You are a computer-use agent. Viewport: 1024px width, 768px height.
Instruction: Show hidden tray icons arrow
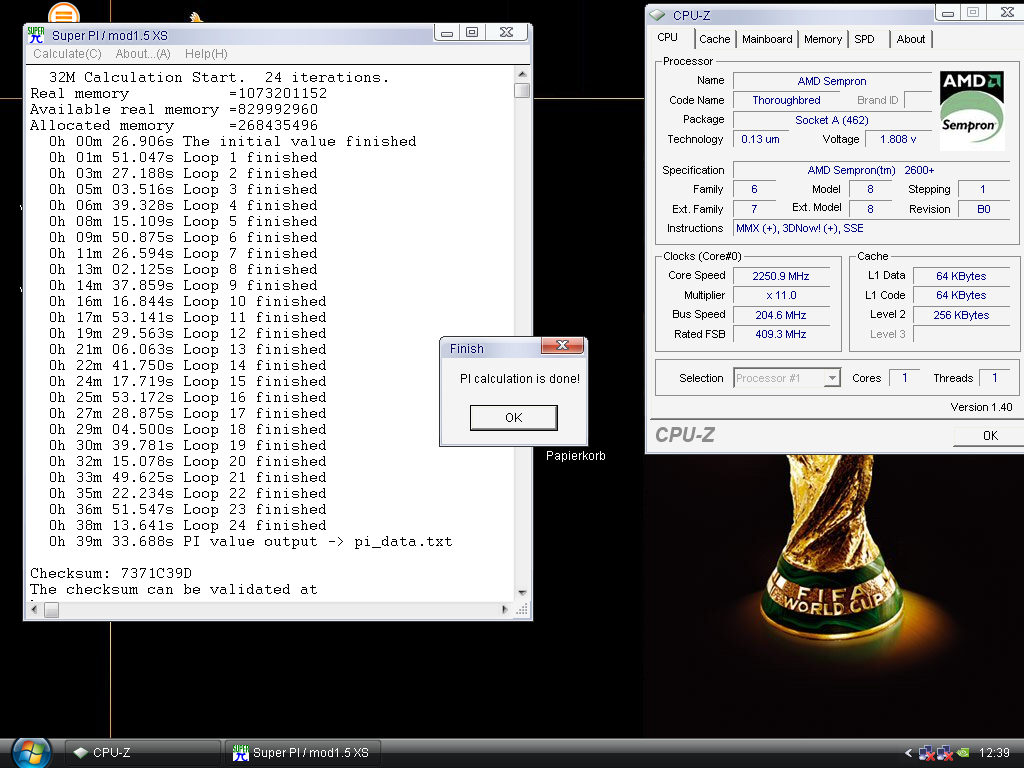[x=908, y=753]
